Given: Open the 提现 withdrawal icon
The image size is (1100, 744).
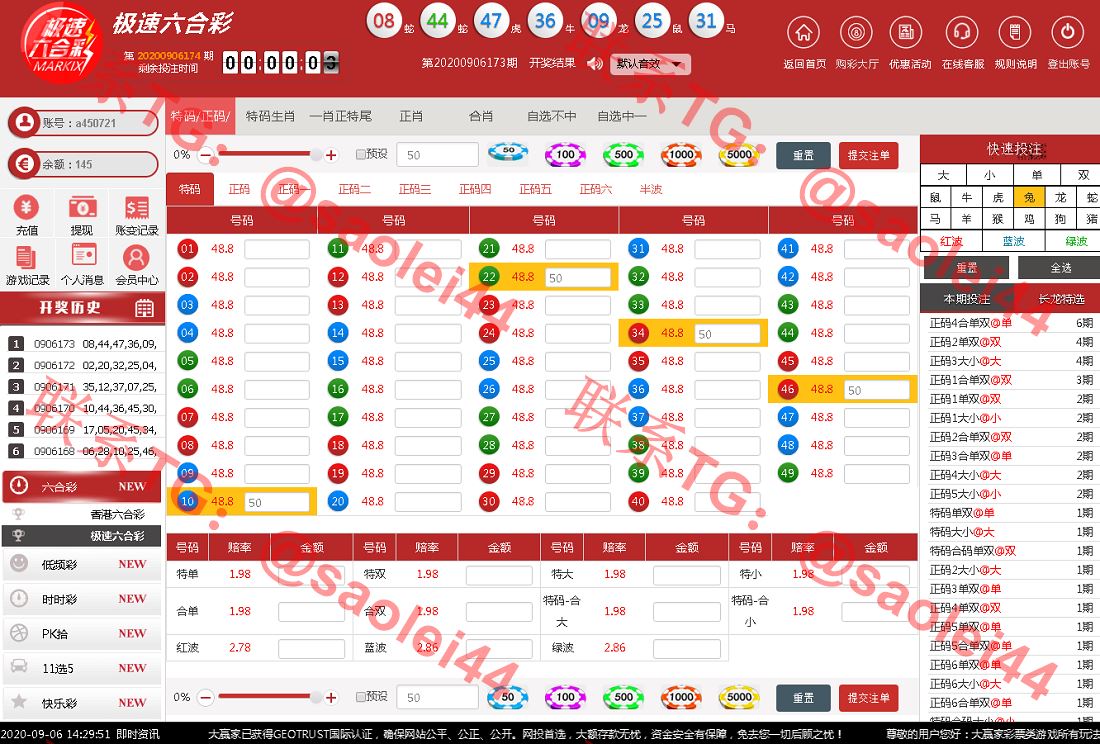Looking at the screenshot, I should (82, 208).
